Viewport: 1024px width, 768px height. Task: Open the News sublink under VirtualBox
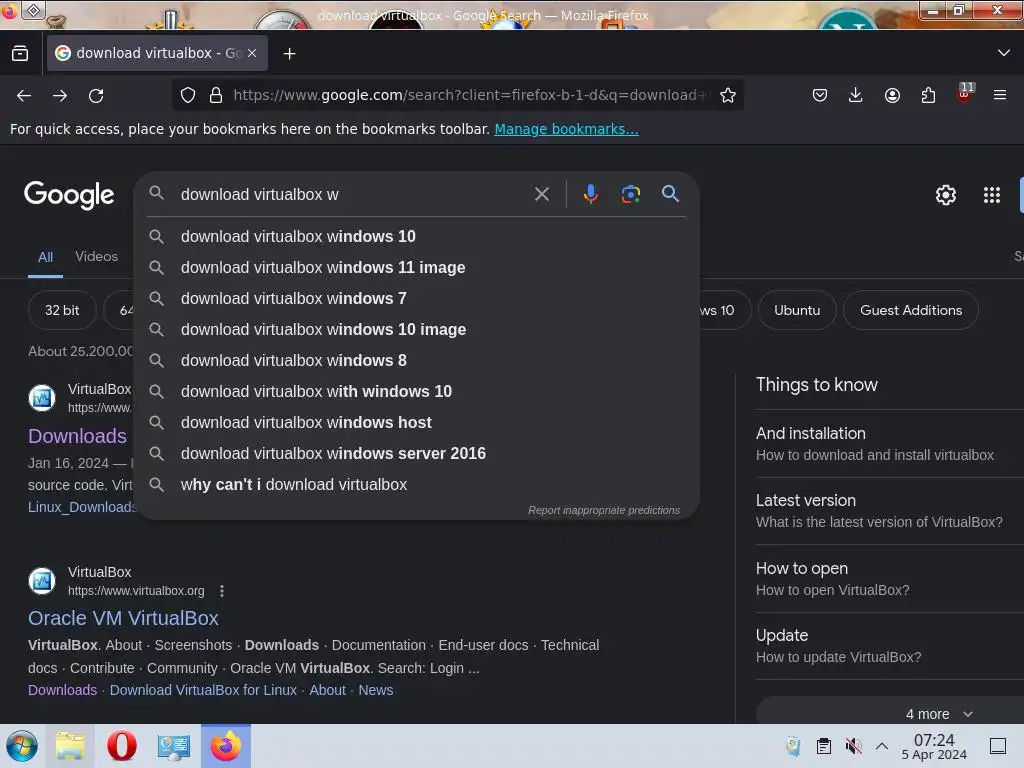[376, 690]
